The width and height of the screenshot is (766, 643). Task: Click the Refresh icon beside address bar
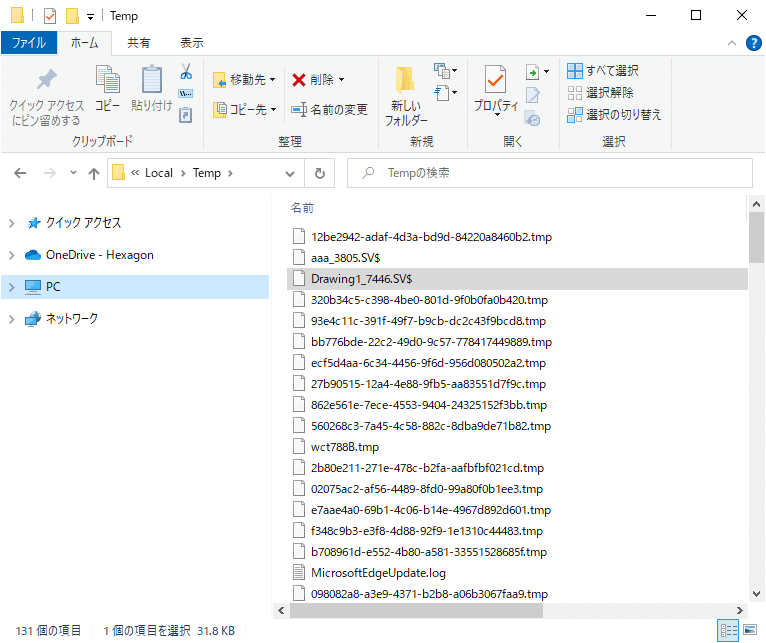[319, 173]
